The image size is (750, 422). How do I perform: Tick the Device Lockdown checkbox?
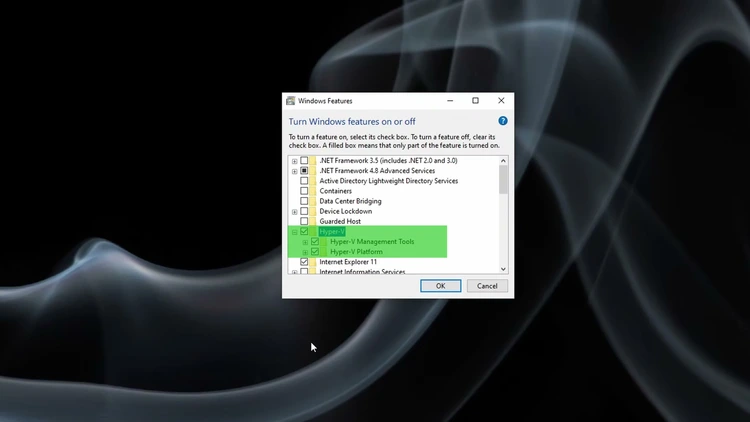(304, 211)
